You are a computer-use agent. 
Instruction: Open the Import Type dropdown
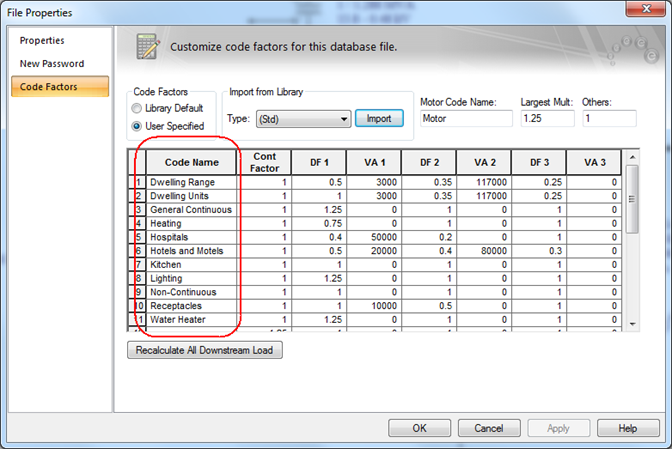click(303, 119)
